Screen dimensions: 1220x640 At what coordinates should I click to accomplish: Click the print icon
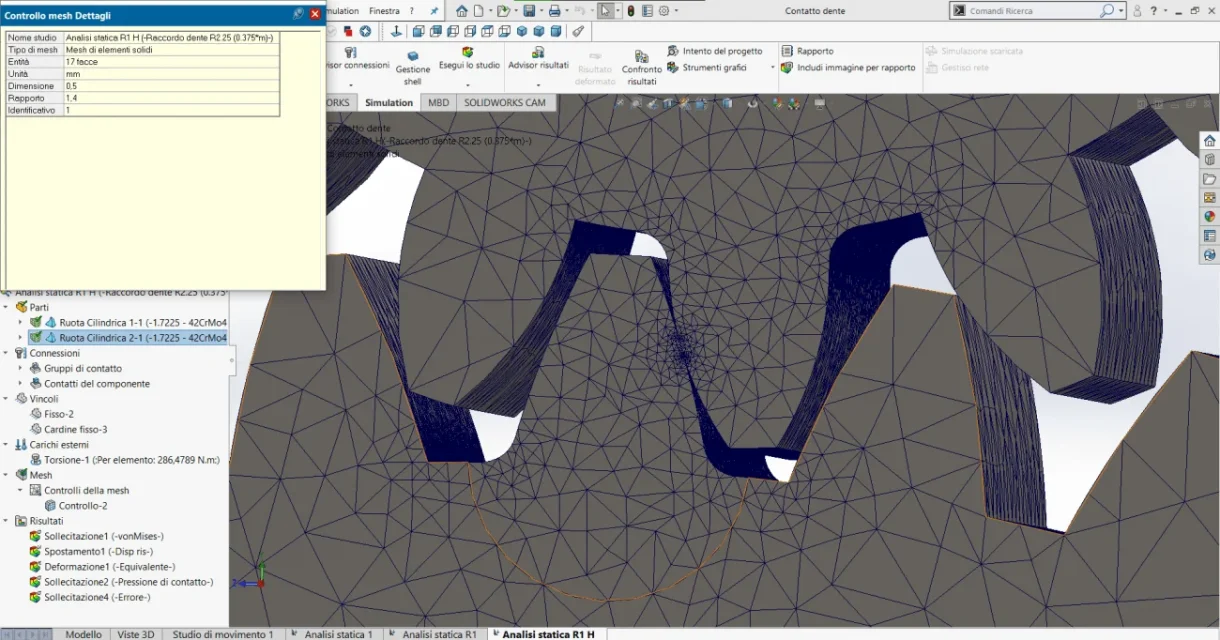pyautogui.click(x=555, y=11)
